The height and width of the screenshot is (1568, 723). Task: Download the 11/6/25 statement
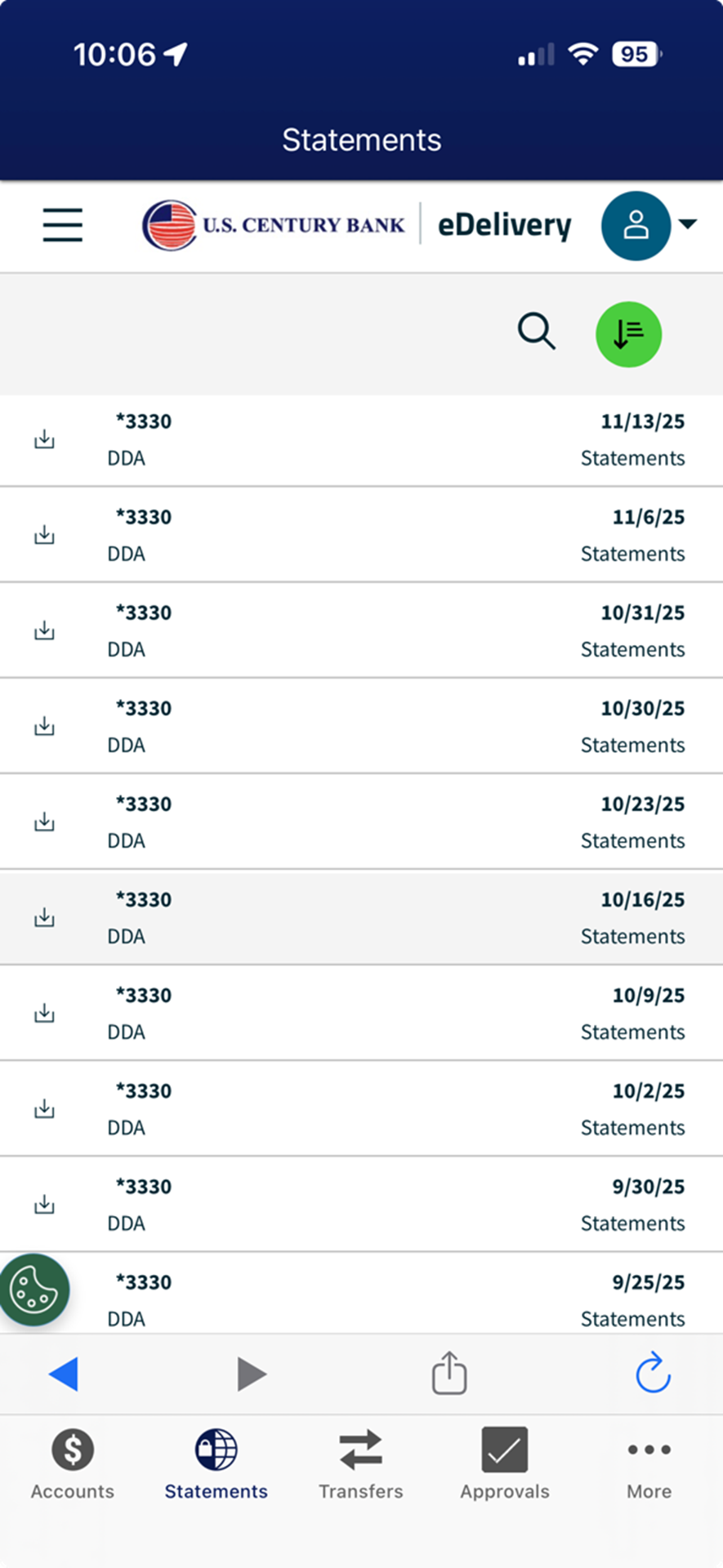[44, 535]
